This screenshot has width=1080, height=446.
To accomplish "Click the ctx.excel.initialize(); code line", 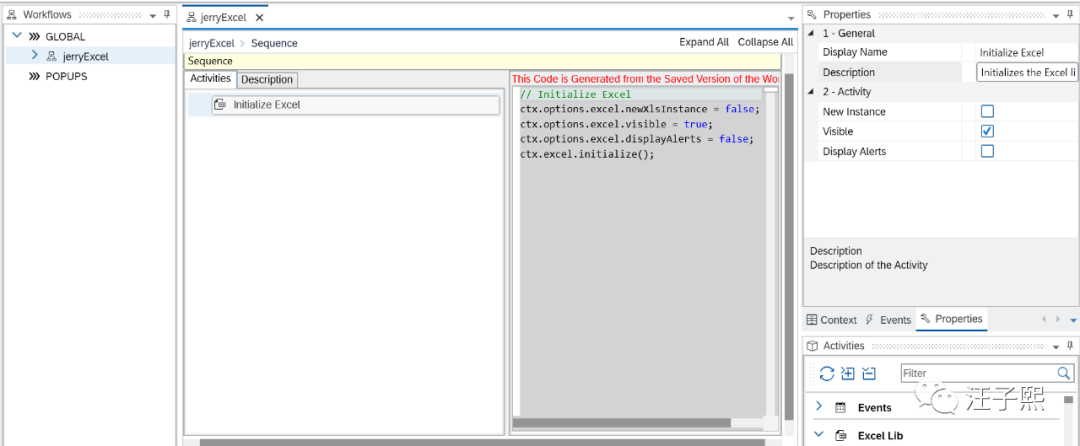I will pyautogui.click(x=587, y=154).
